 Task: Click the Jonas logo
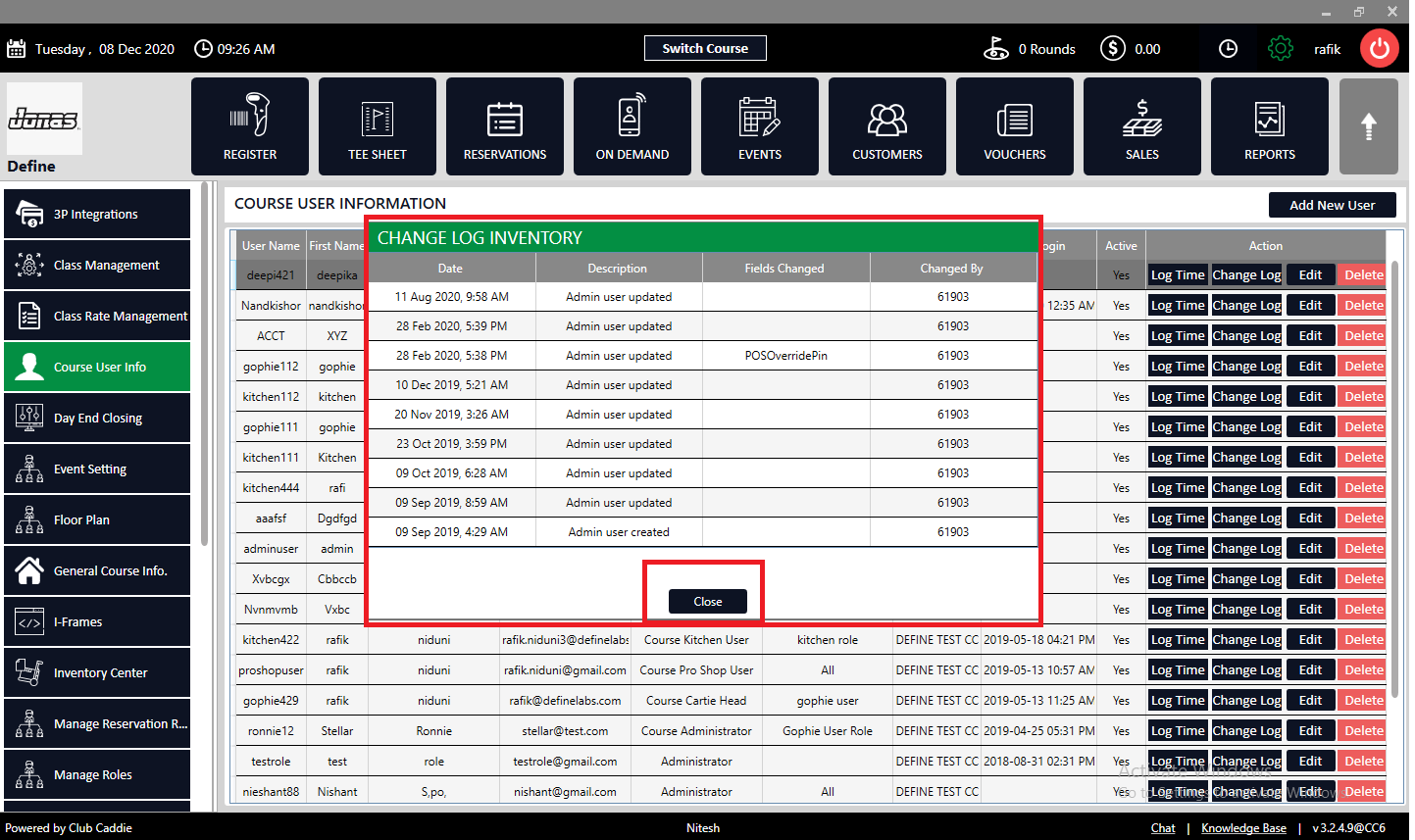pyautogui.click(x=44, y=119)
